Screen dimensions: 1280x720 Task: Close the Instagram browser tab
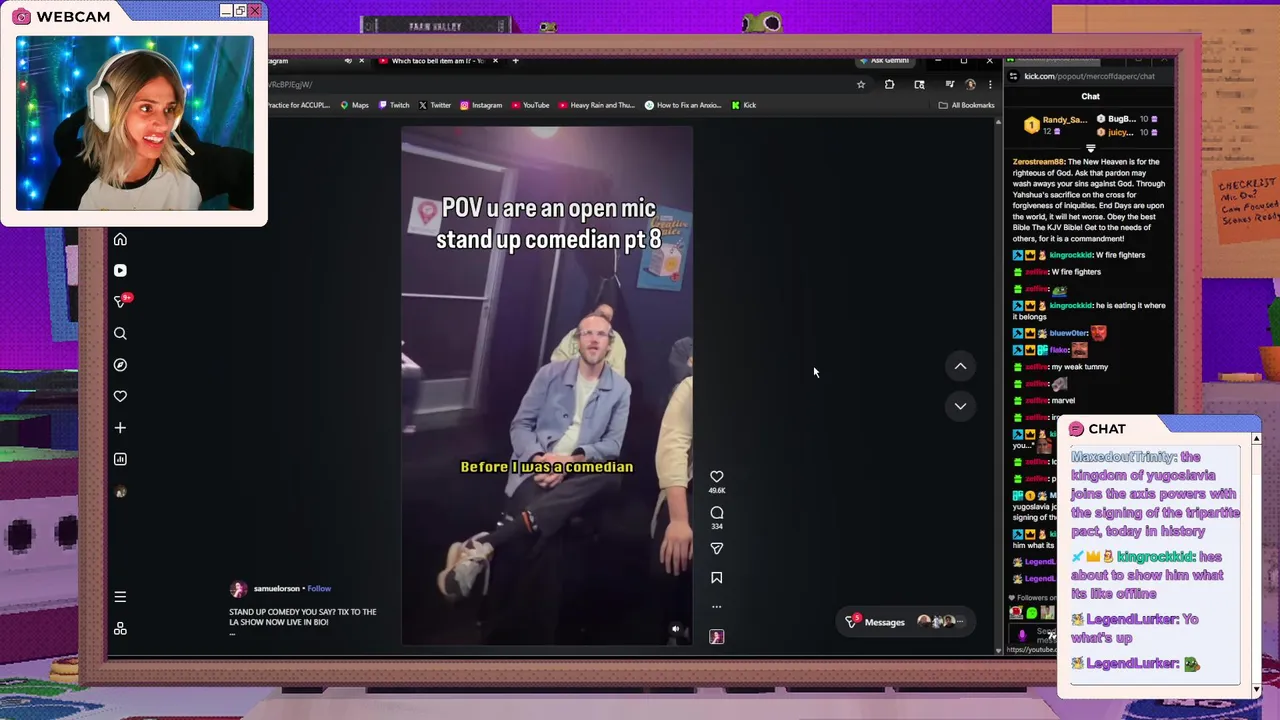tap(361, 61)
